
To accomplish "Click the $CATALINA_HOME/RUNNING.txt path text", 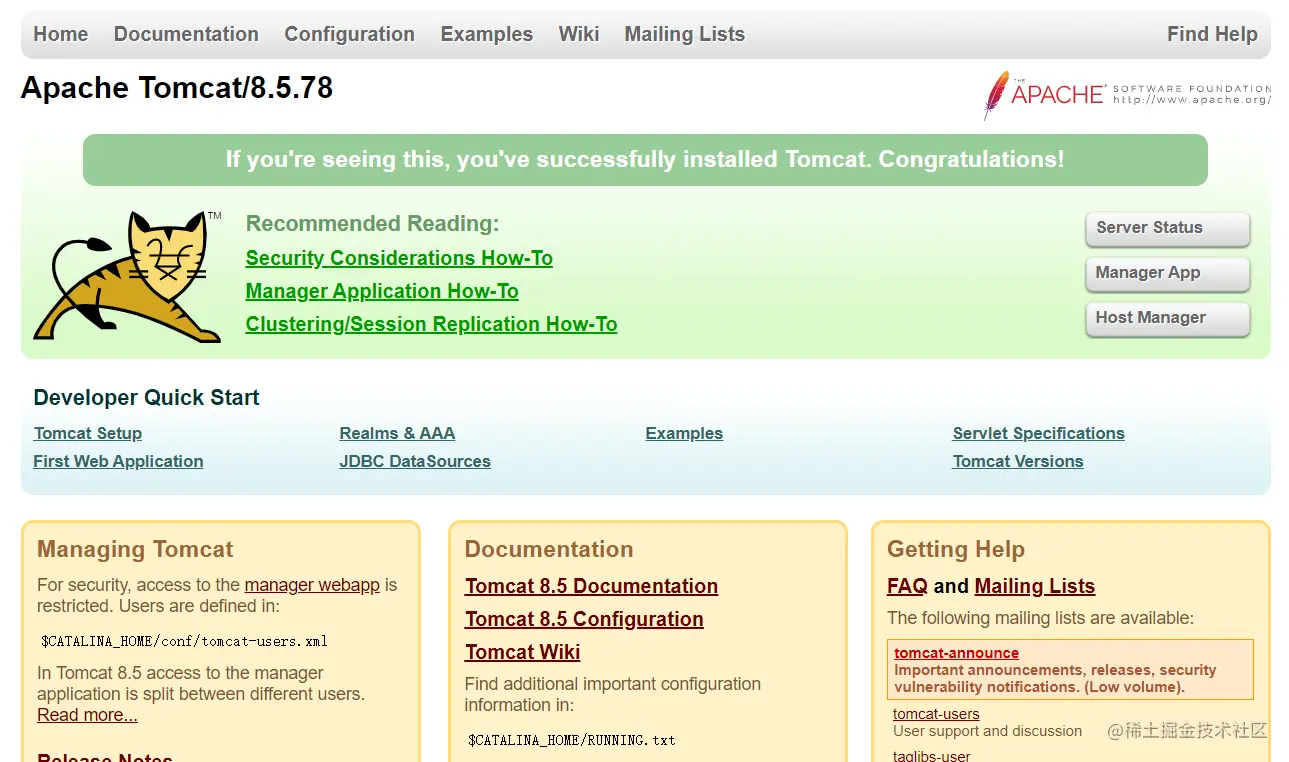I will click(571, 740).
